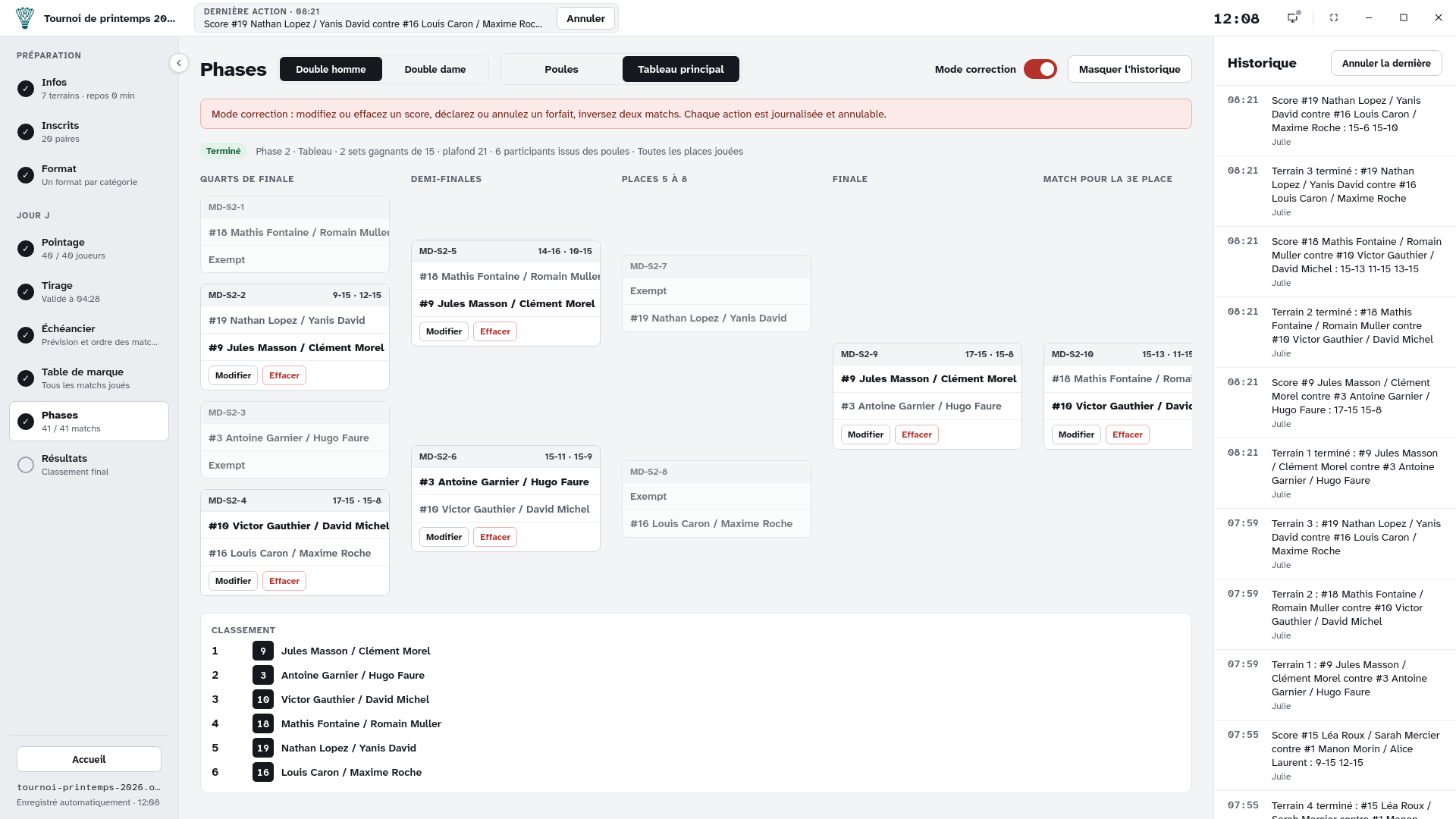
Task: Click seed badge 9 in classement
Action: (263, 651)
